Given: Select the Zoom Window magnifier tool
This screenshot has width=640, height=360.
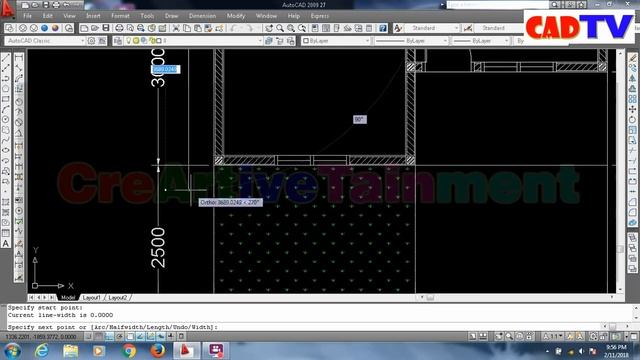Looking at the screenshot, I should [291, 28].
